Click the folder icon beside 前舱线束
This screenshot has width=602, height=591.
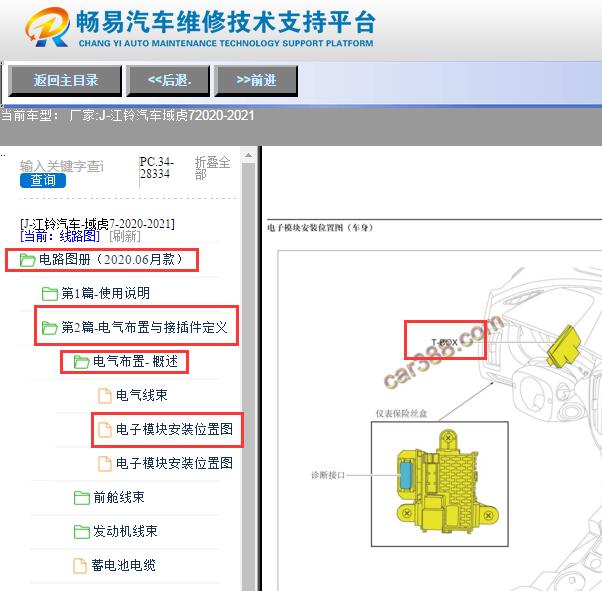coord(81,498)
